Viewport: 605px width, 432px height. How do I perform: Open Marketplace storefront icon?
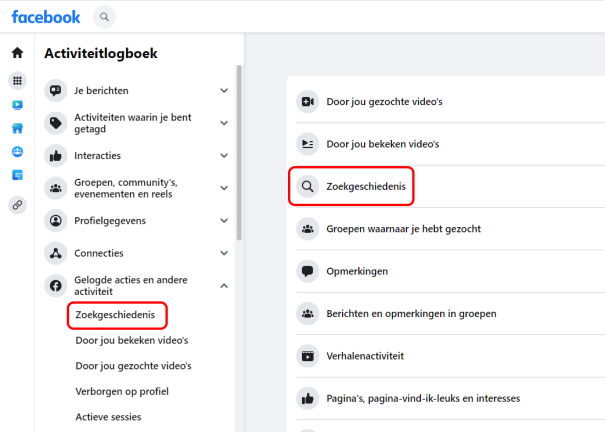click(x=17, y=128)
